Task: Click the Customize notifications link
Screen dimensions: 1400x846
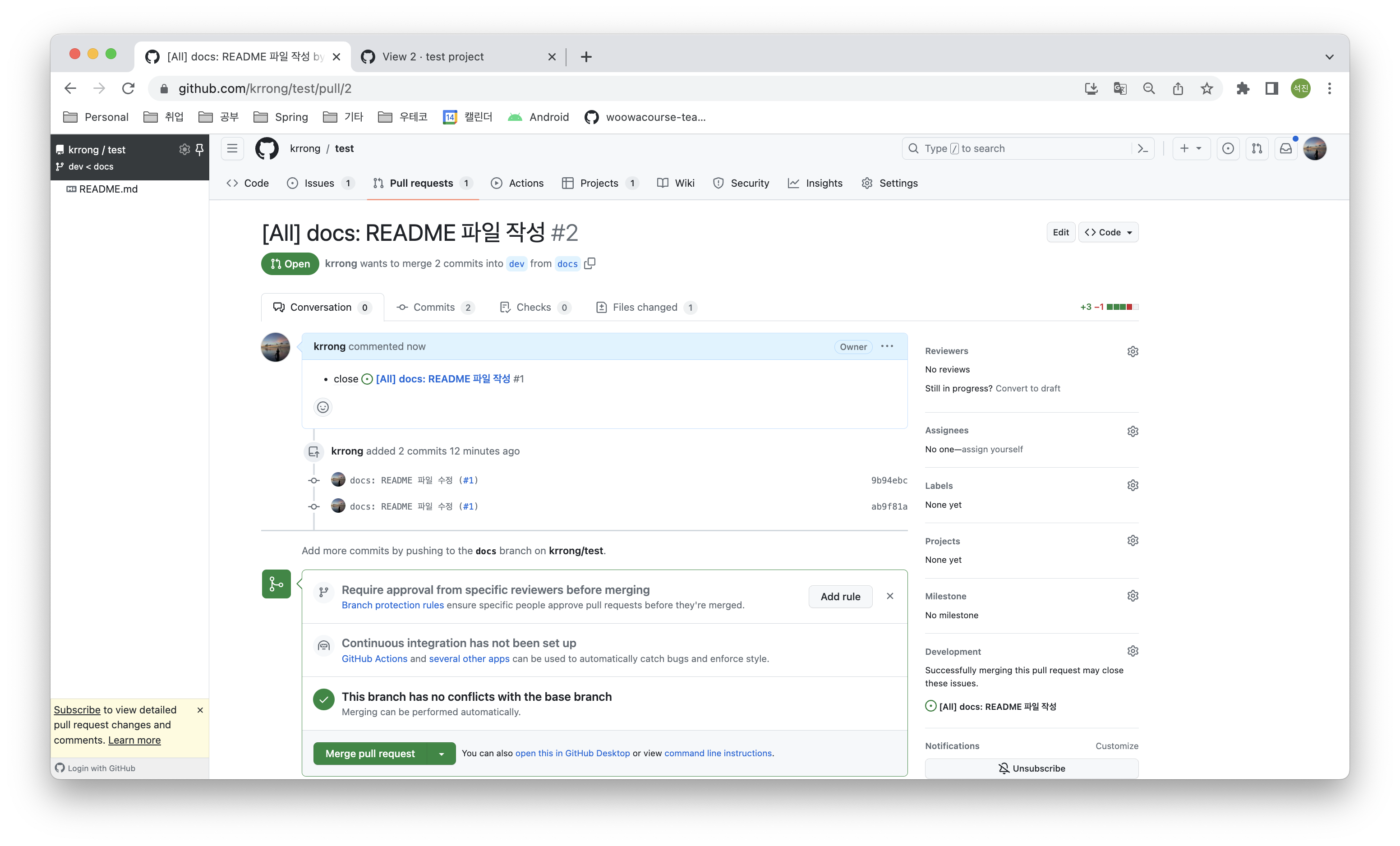Action: click(x=1116, y=746)
